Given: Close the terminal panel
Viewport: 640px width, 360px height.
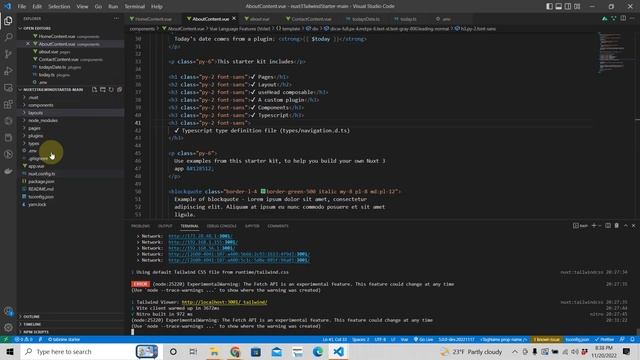Looking at the screenshot, I should tap(634, 225).
